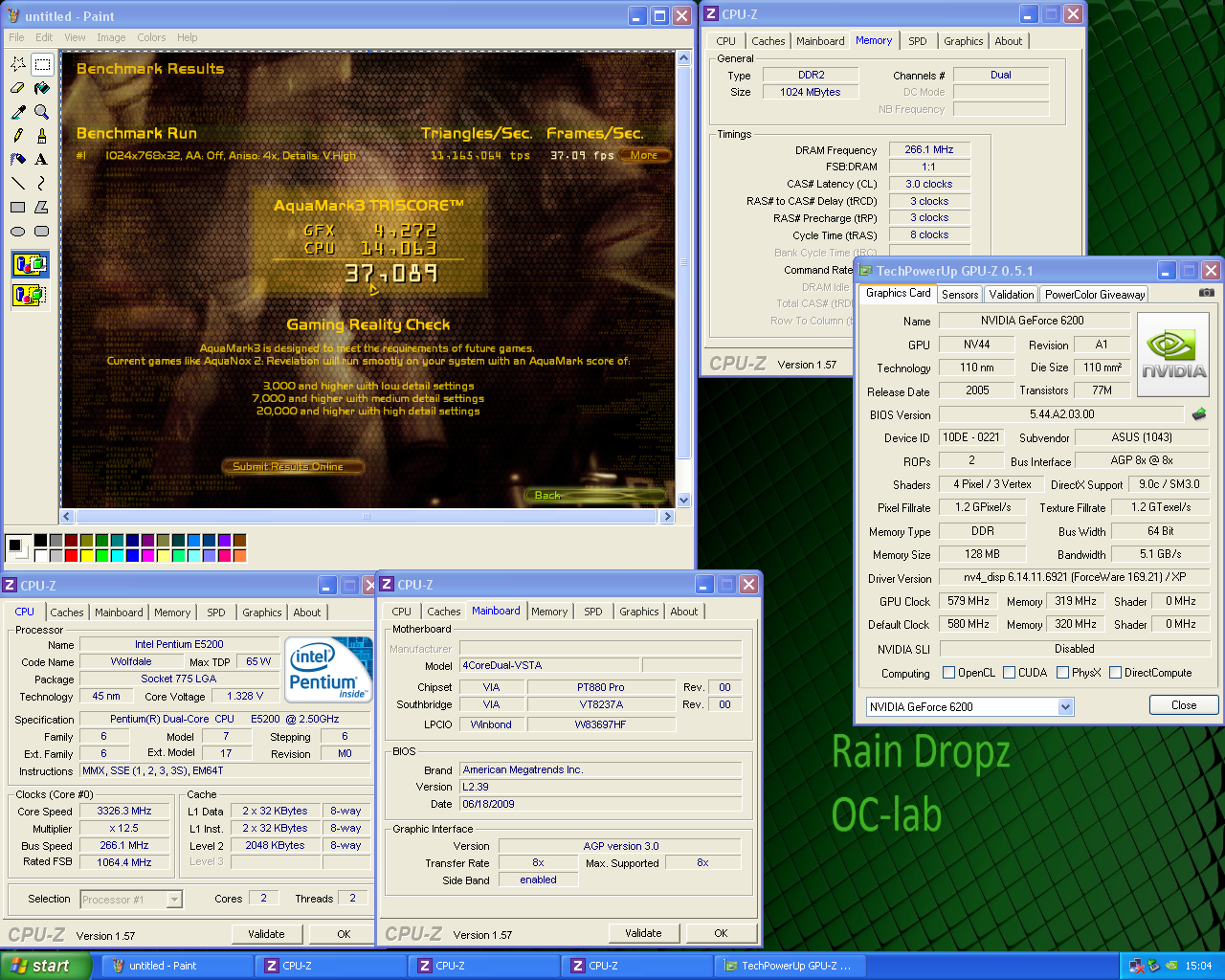1225x980 pixels.
Task: Pick the Eraser tool in Paint
Action: click(18, 88)
